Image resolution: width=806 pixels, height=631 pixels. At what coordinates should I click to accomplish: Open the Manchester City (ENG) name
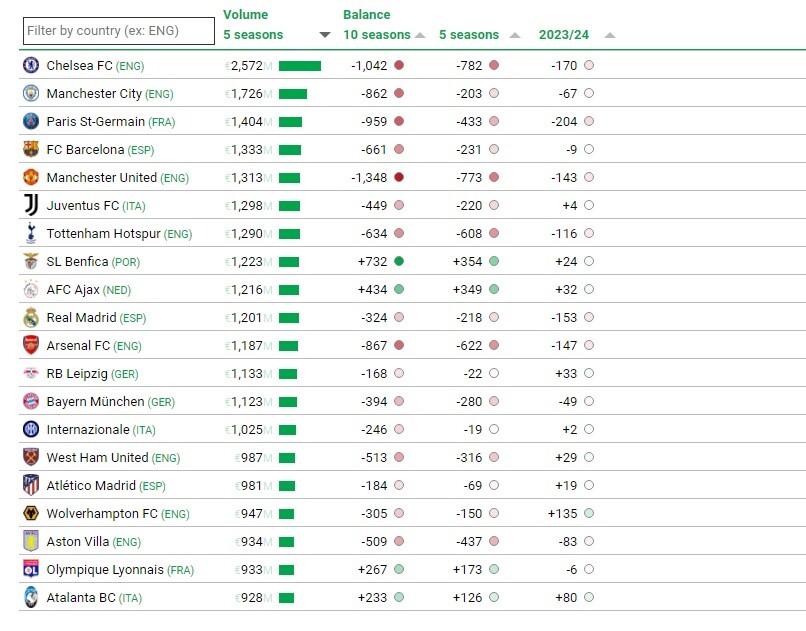pos(110,94)
